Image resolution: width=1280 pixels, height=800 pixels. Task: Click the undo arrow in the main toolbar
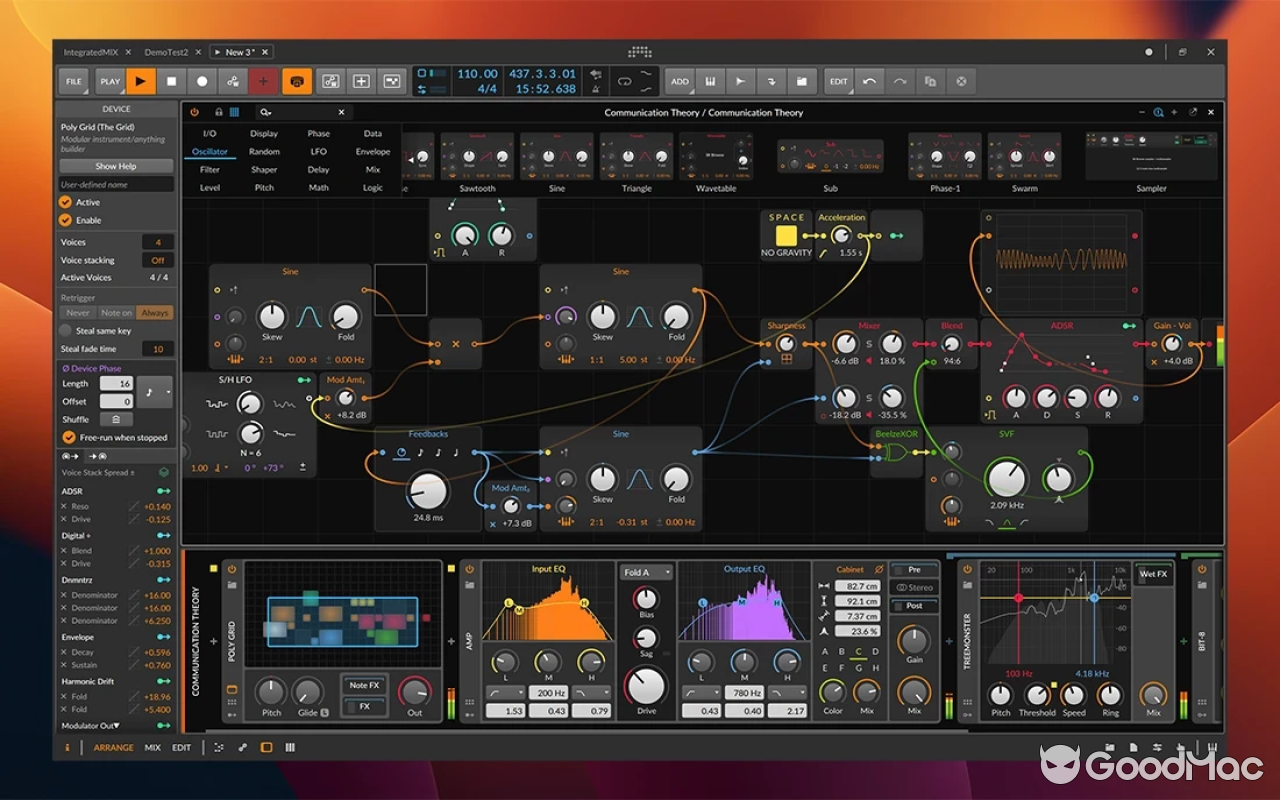pos(868,81)
